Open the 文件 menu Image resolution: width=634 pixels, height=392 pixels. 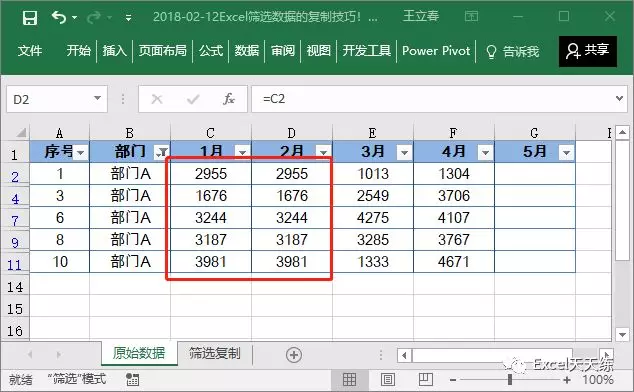click(30, 51)
